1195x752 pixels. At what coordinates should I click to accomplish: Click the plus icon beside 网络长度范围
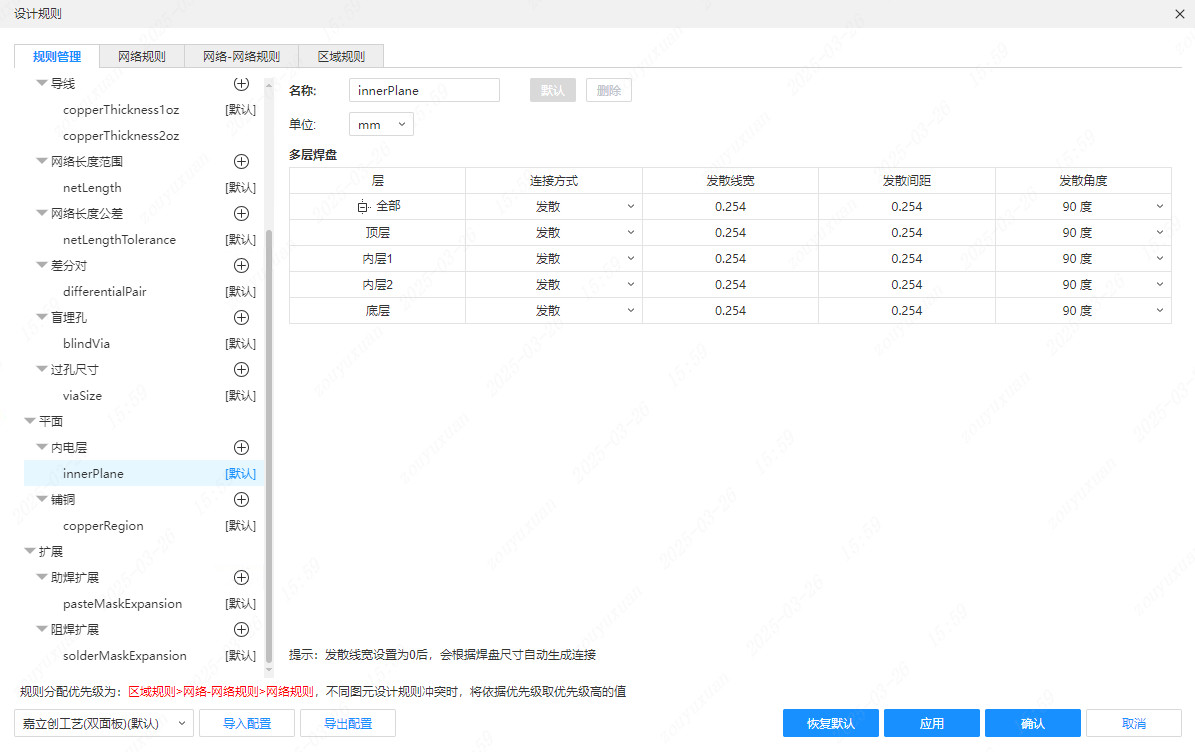[241, 161]
